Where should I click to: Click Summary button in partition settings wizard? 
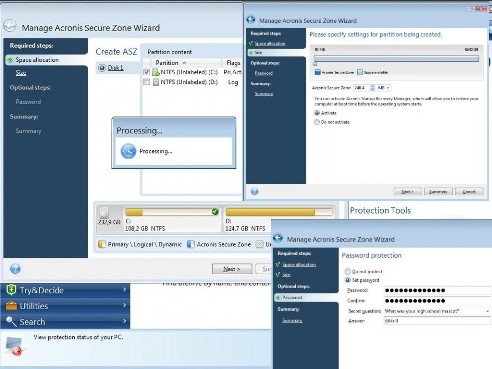click(438, 192)
